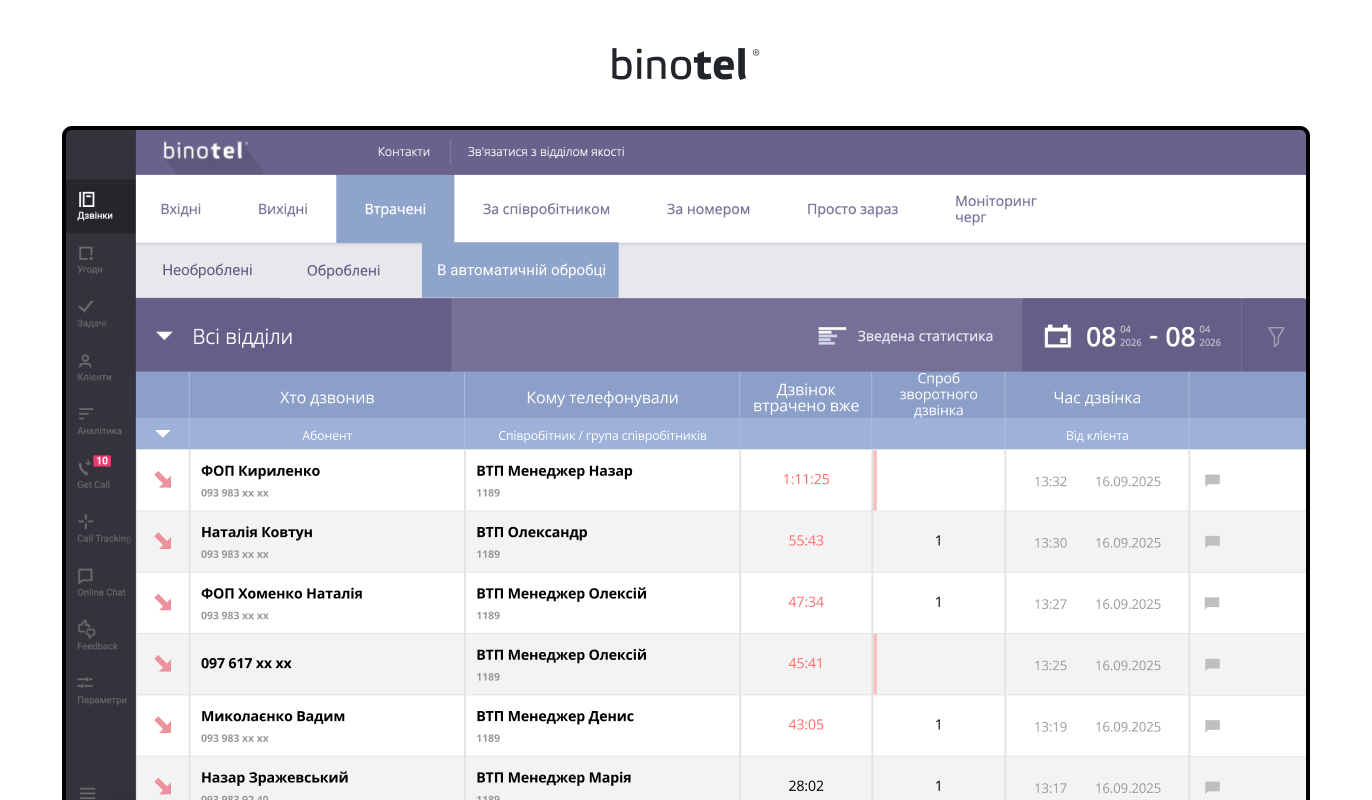The height and width of the screenshot is (800, 1372).
Task: Open comment icon for ФОП Кириленко row
Action: point(1213,481)
